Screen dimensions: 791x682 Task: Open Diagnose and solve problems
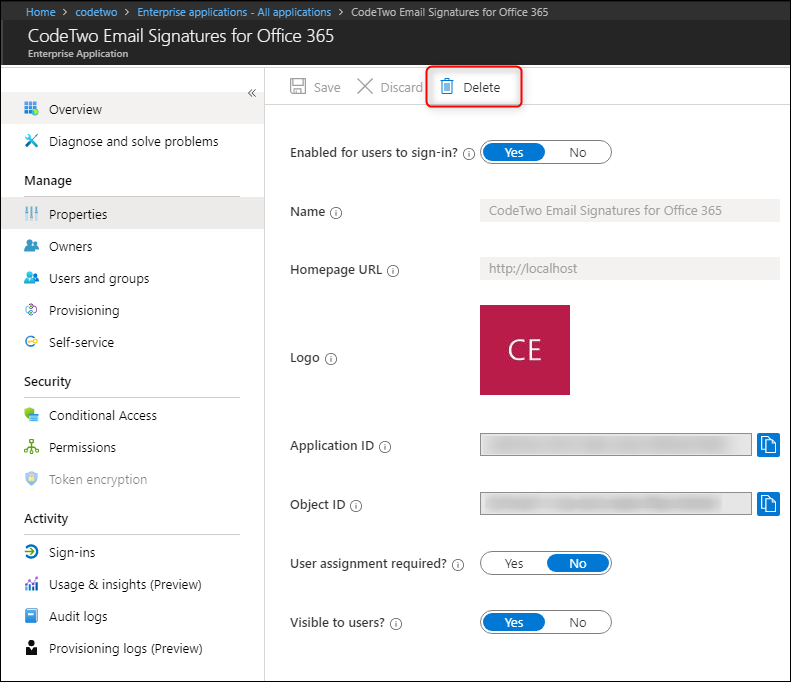point(133,141)
